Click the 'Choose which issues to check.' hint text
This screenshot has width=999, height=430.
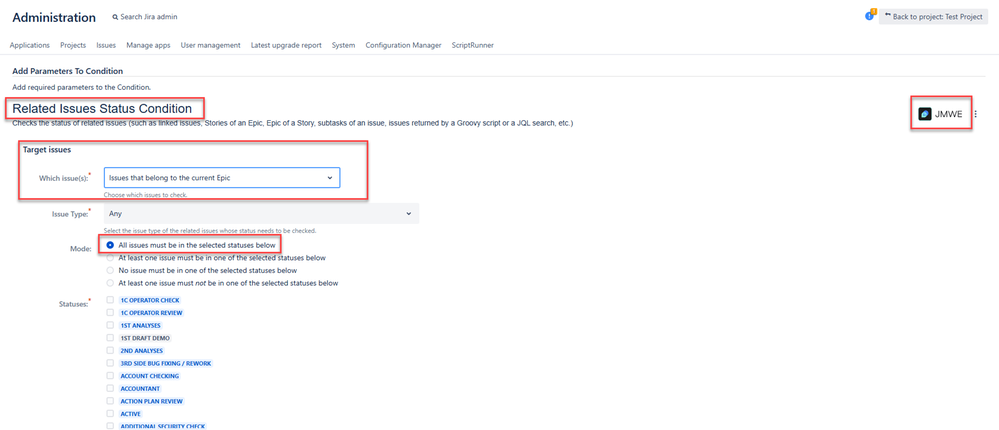pyautogui.click(x=145, y=195)
